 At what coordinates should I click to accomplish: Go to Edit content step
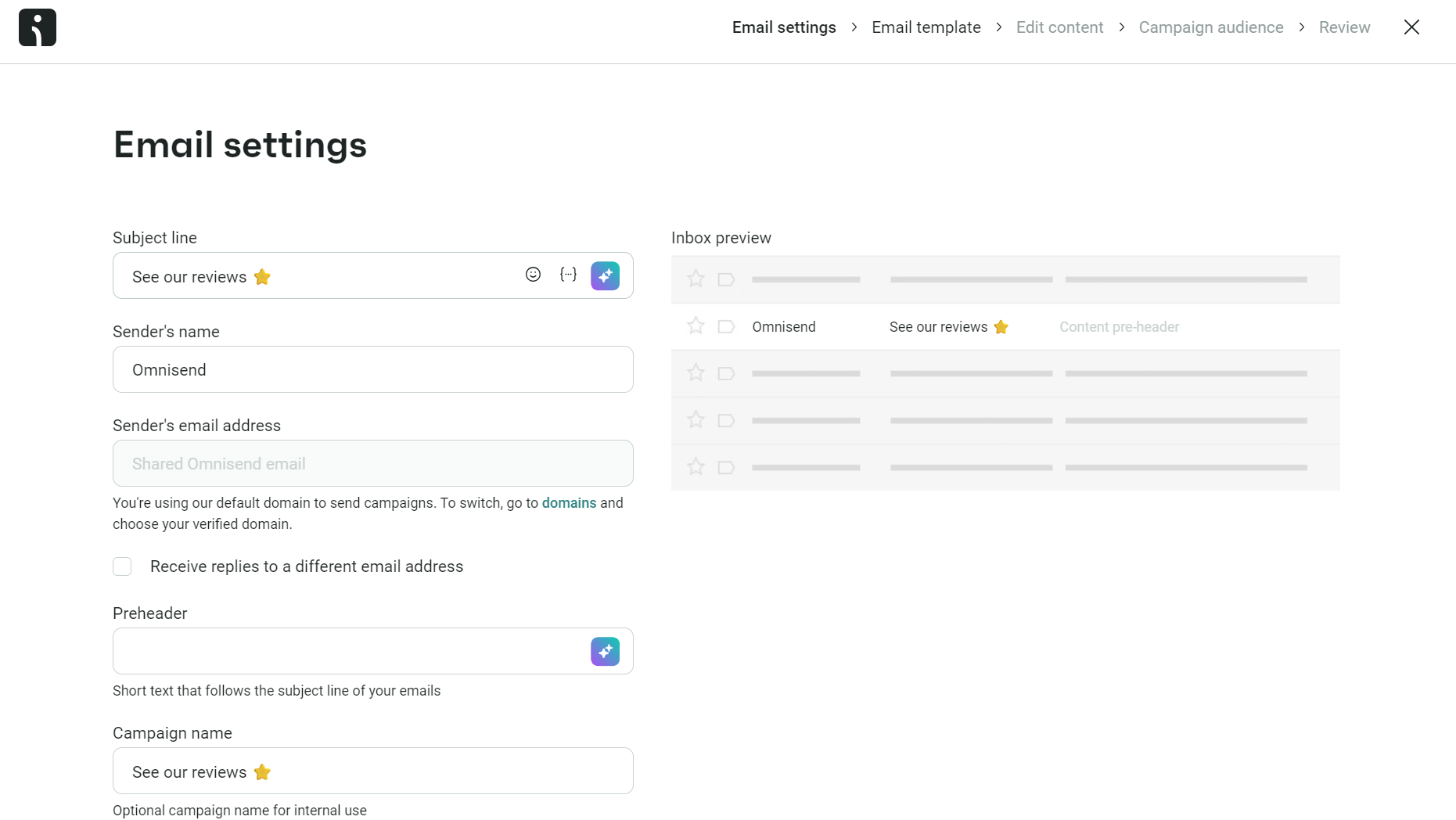coord(1059,27)
